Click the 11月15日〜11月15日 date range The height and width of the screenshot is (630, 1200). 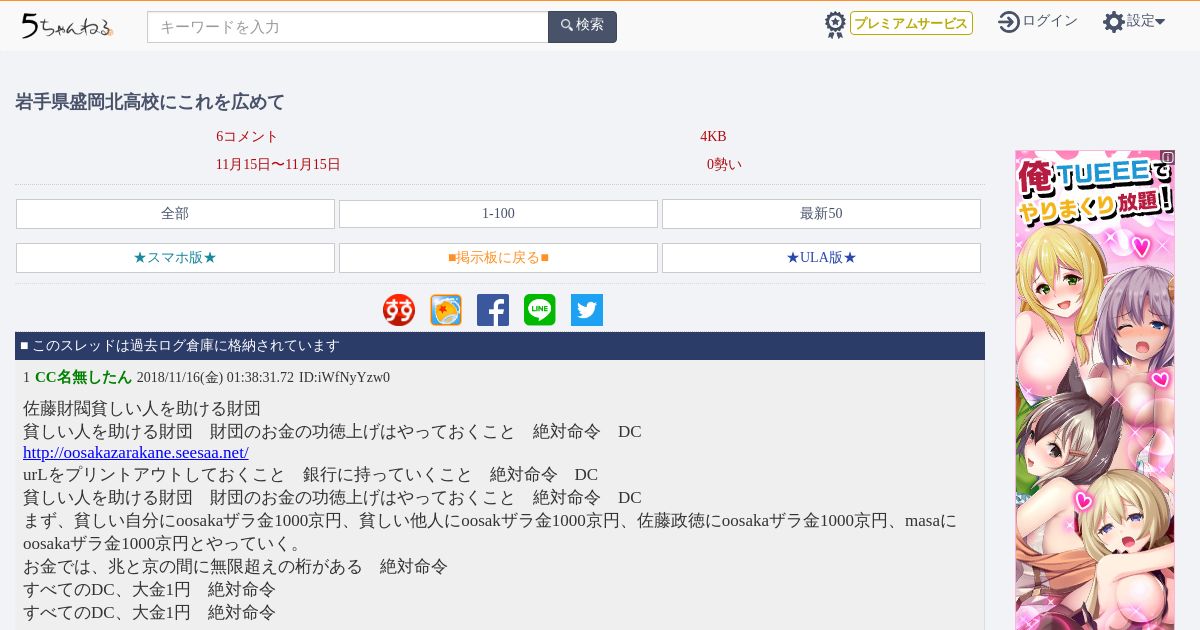(278, 165)
